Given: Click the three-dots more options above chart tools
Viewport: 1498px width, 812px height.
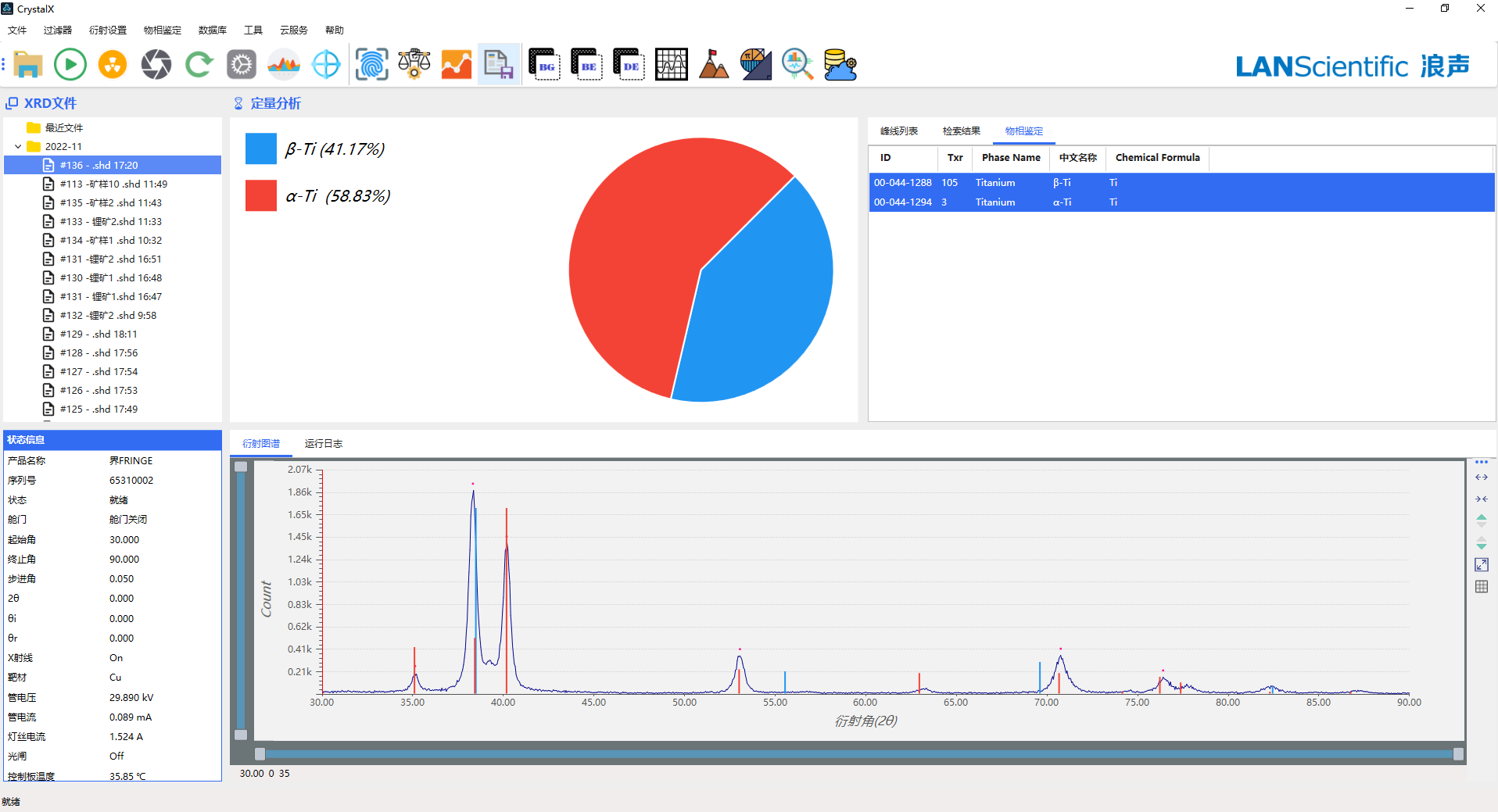Looking at the screenshot, I should pos(1481,462).
